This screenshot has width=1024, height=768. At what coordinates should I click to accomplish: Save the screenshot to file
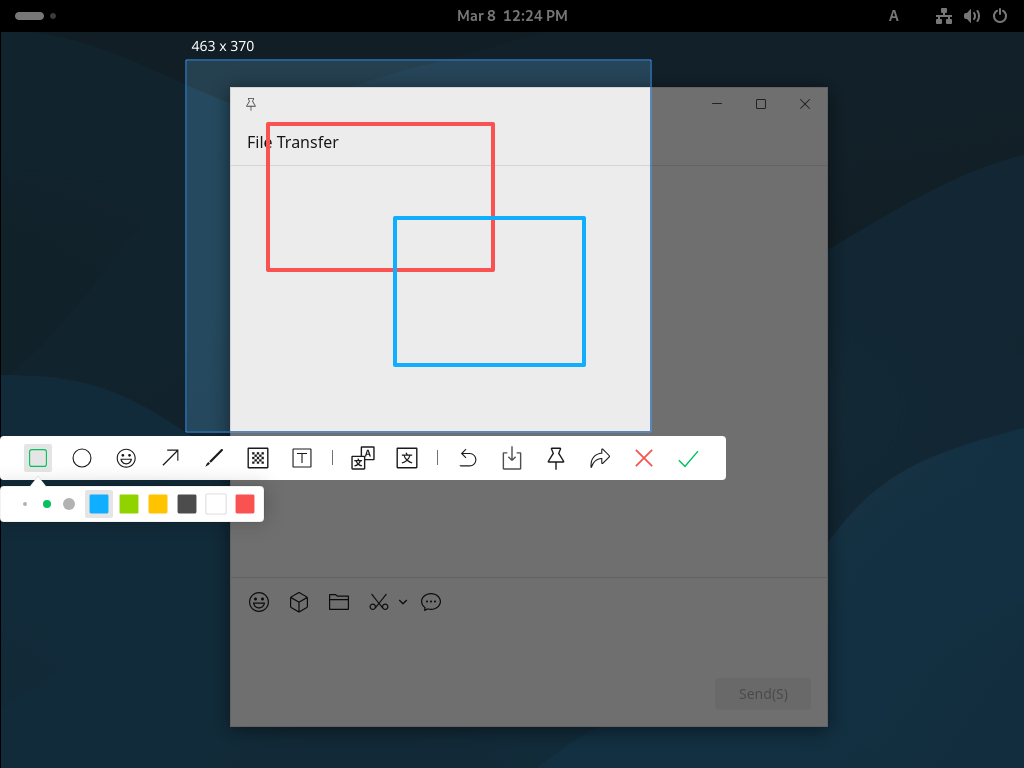[512, 458]
